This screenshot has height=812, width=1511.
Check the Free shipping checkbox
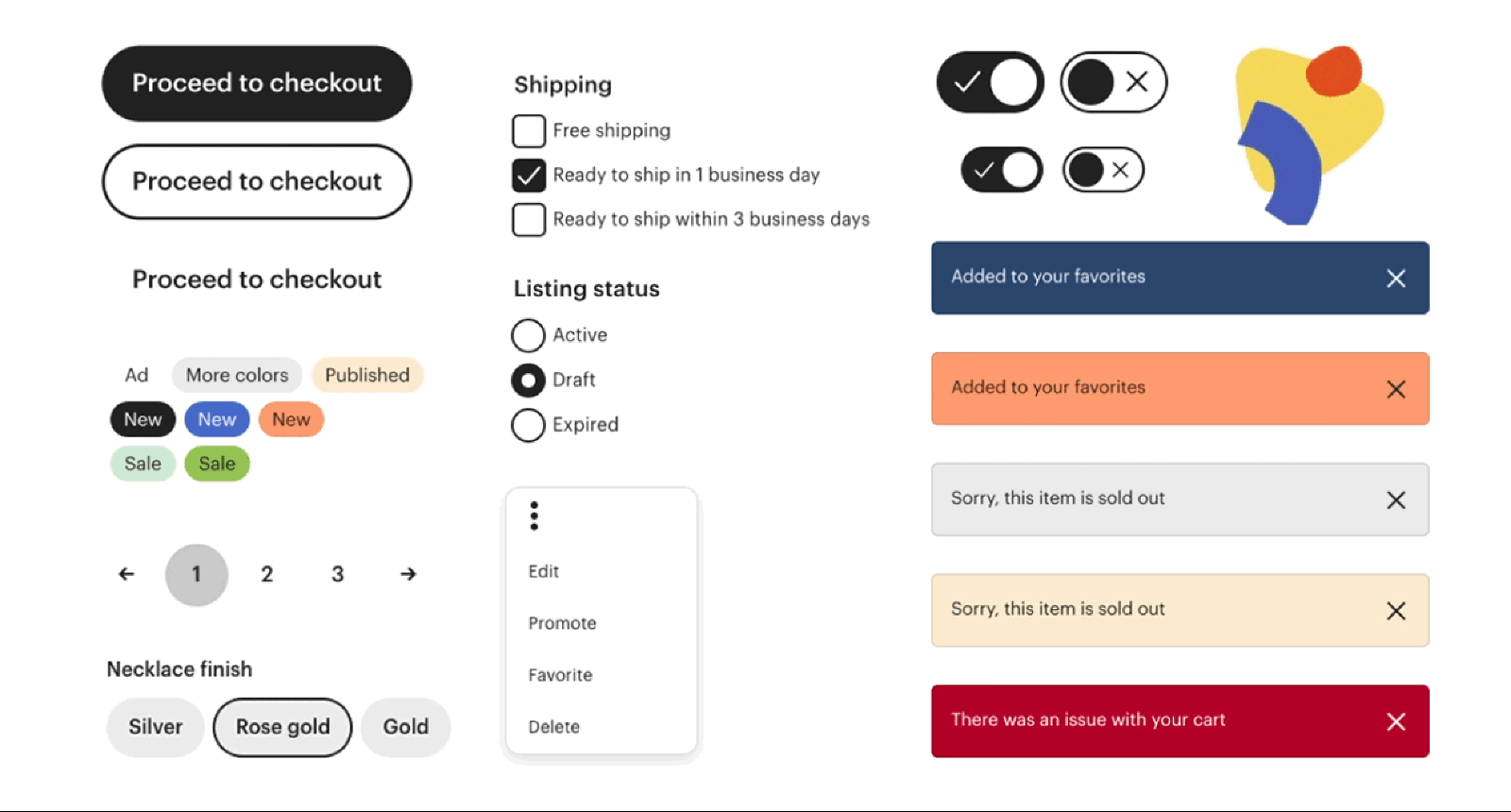[x=529, y=131]
